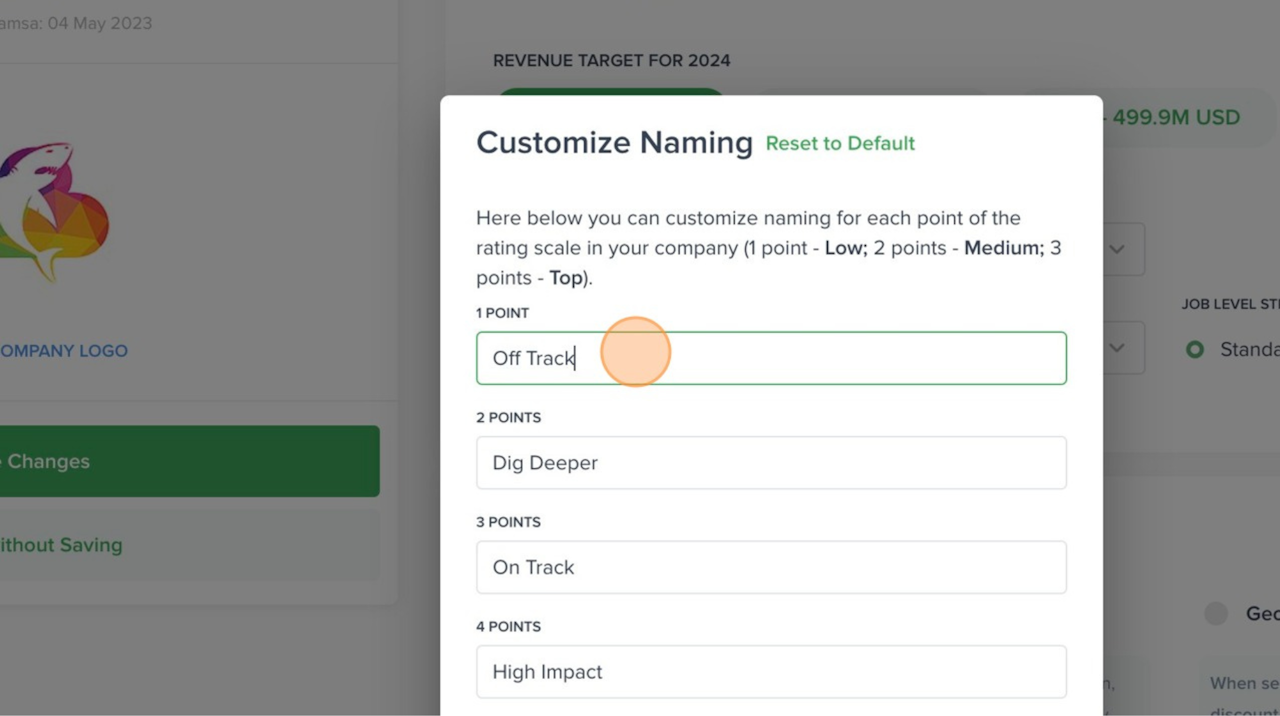Open the upper dropdown chevron behind the dialog
Image resolution: width=1280 pixels, height=716 pixels.
[1117, 249]
